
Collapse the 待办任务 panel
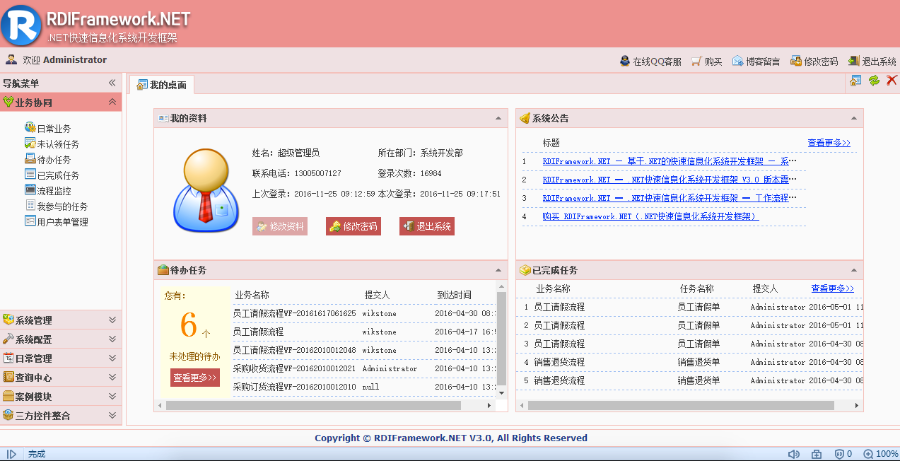pos(498,270)
